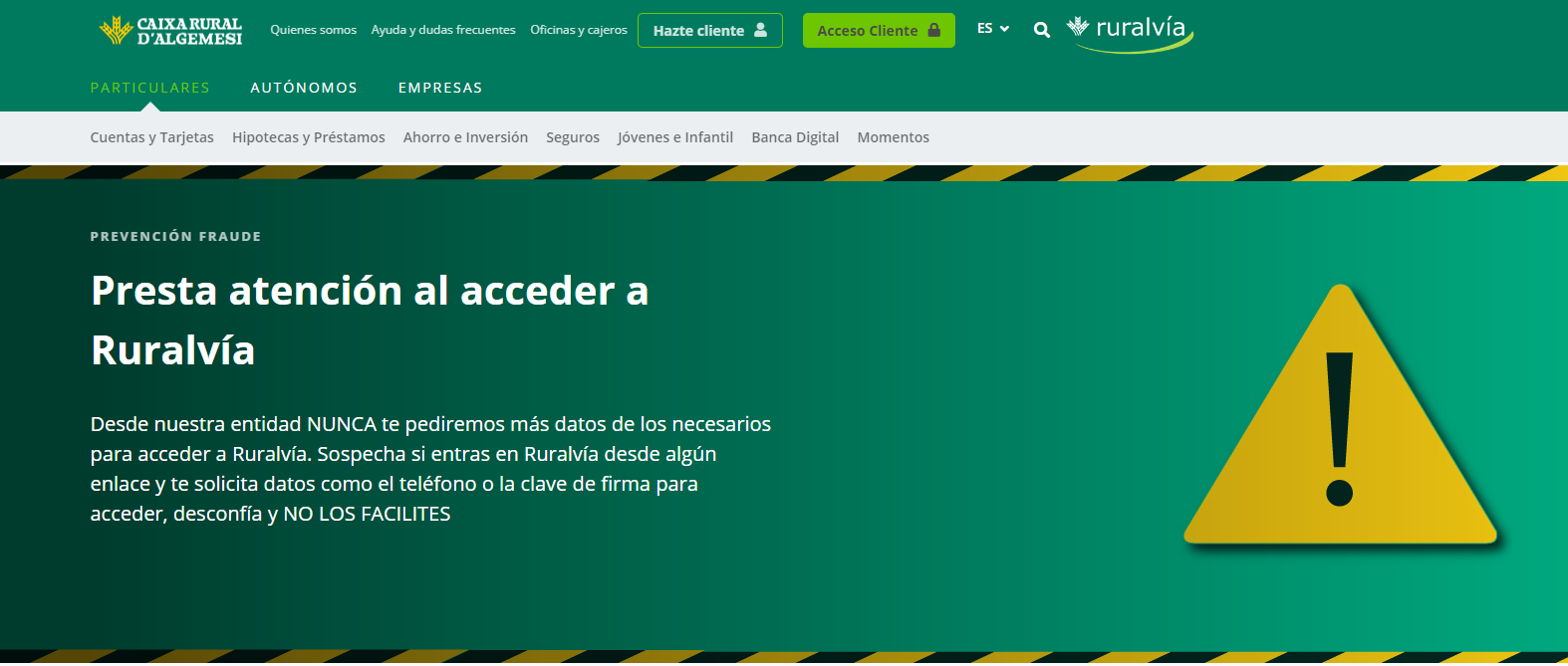
Task: Click the Caixa Rural d'Algemesí logo
Action: [170, 31]
